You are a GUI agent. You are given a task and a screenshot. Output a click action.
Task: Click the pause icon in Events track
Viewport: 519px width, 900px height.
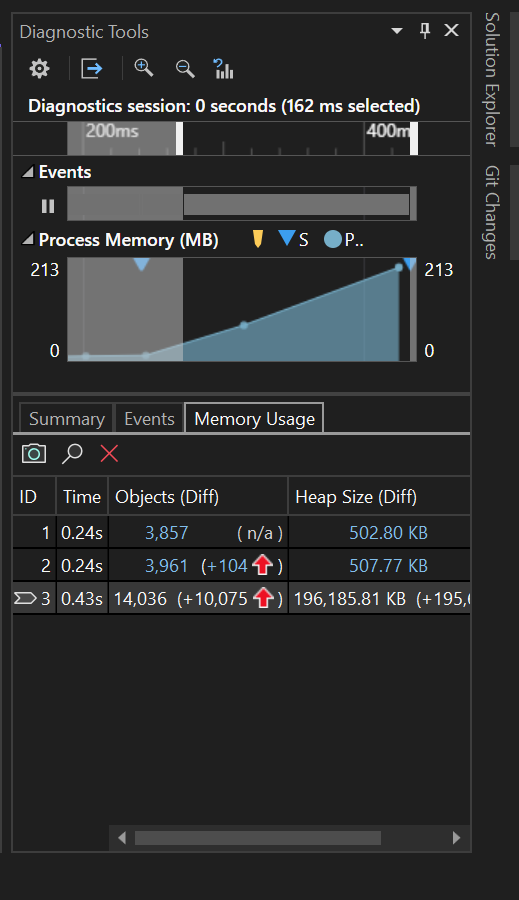(48, 206)
